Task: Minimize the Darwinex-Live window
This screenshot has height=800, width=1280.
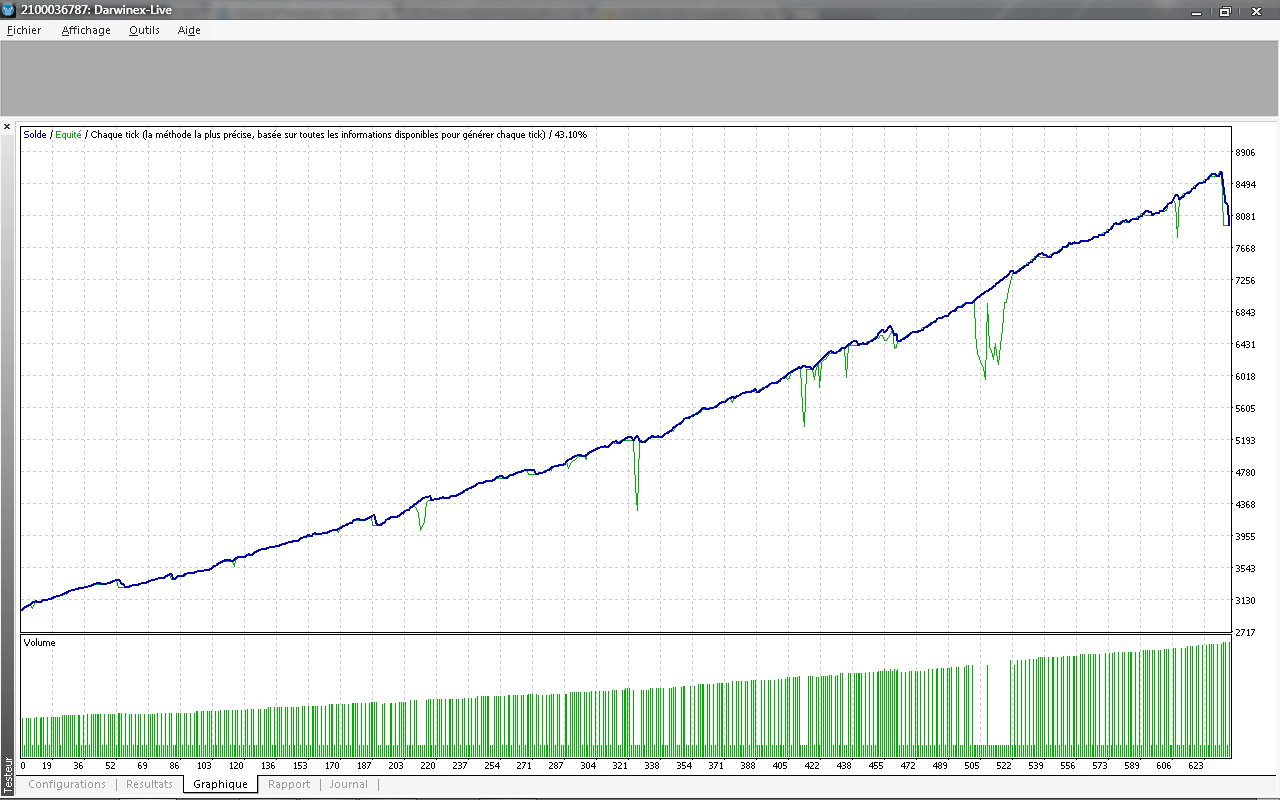Action: click(1196, 11)
